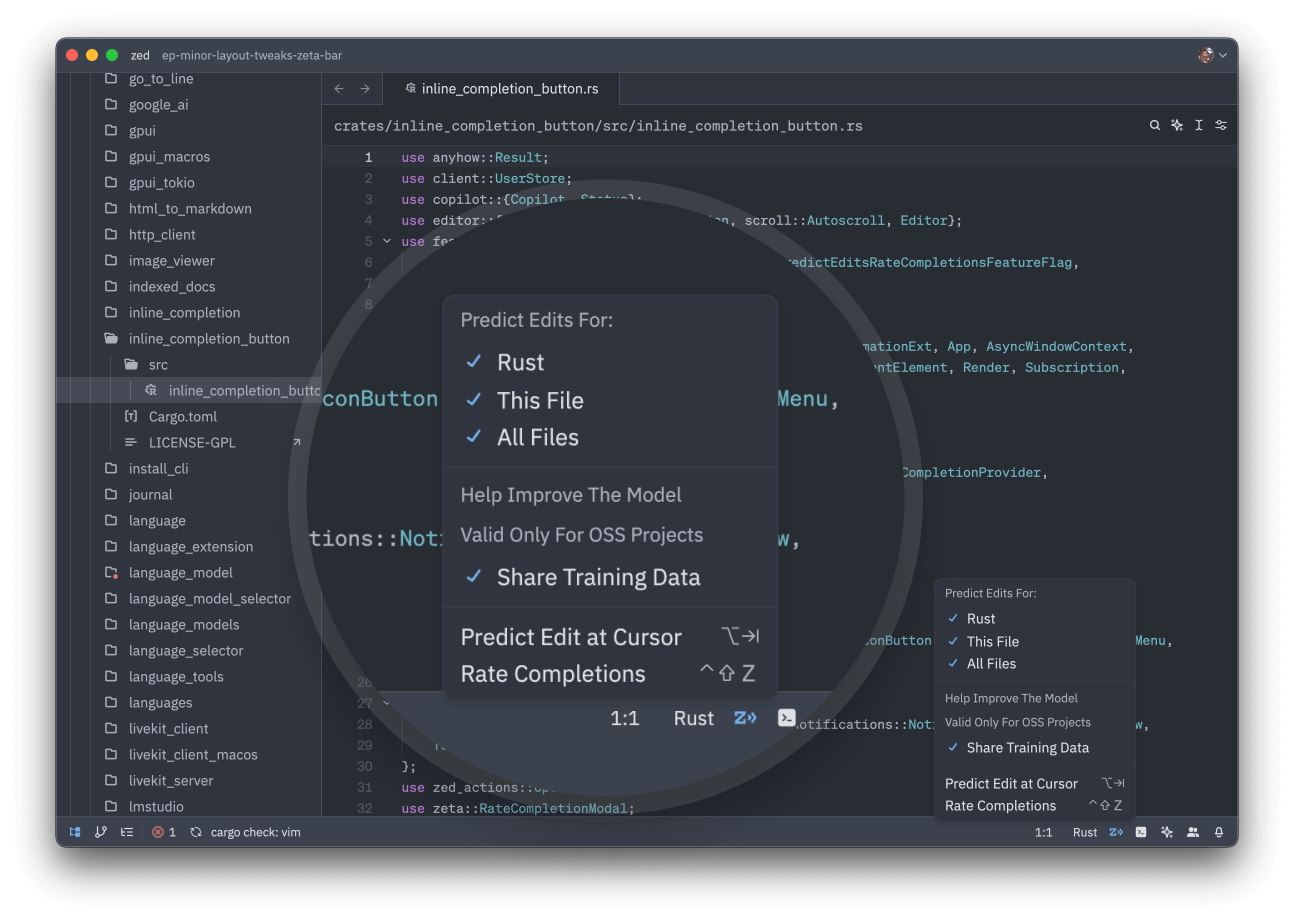The image size is (1294, 921).
Task: Click the symlink arrow next to LICENSE-GPL
Action: [x=296, y=442]
